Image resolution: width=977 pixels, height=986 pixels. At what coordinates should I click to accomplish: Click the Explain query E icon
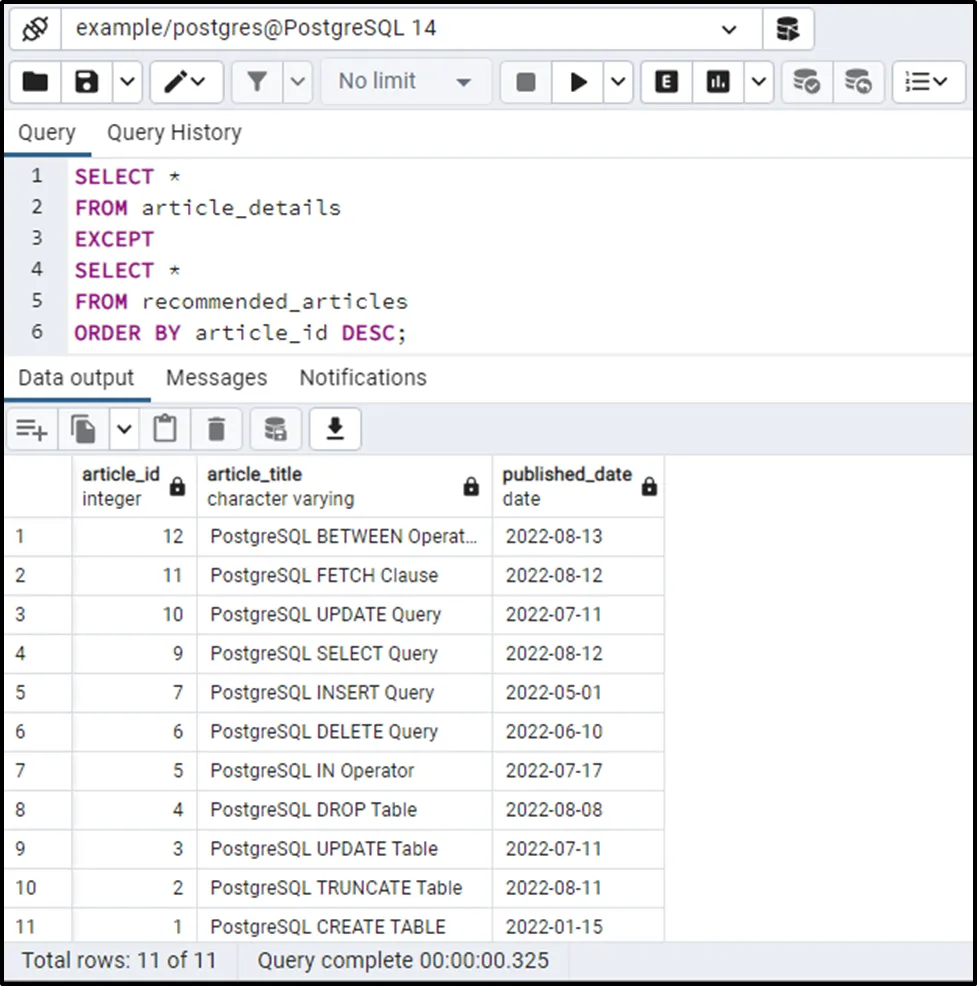pyautogui.click(x=666, y=82)
